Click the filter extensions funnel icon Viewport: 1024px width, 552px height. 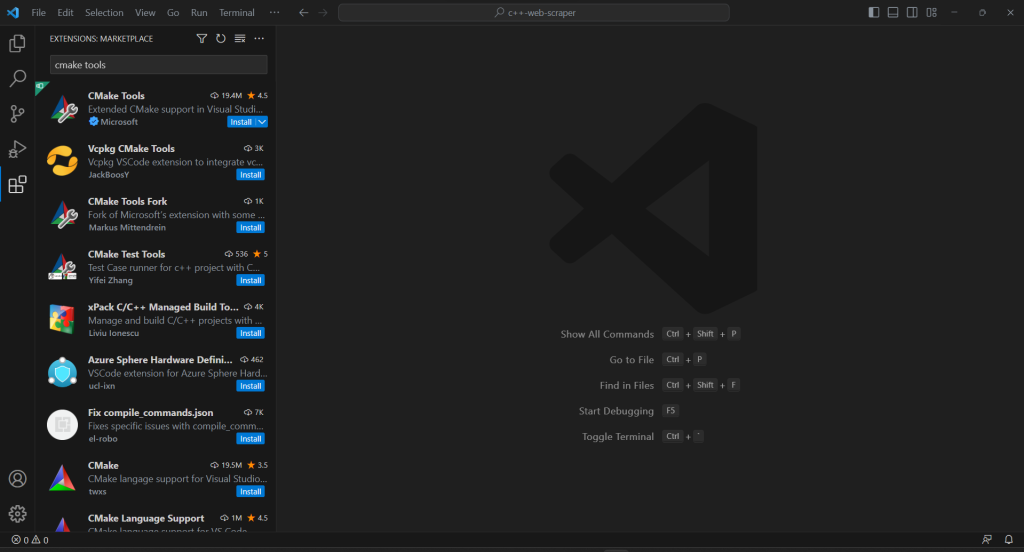click(202, 39)
